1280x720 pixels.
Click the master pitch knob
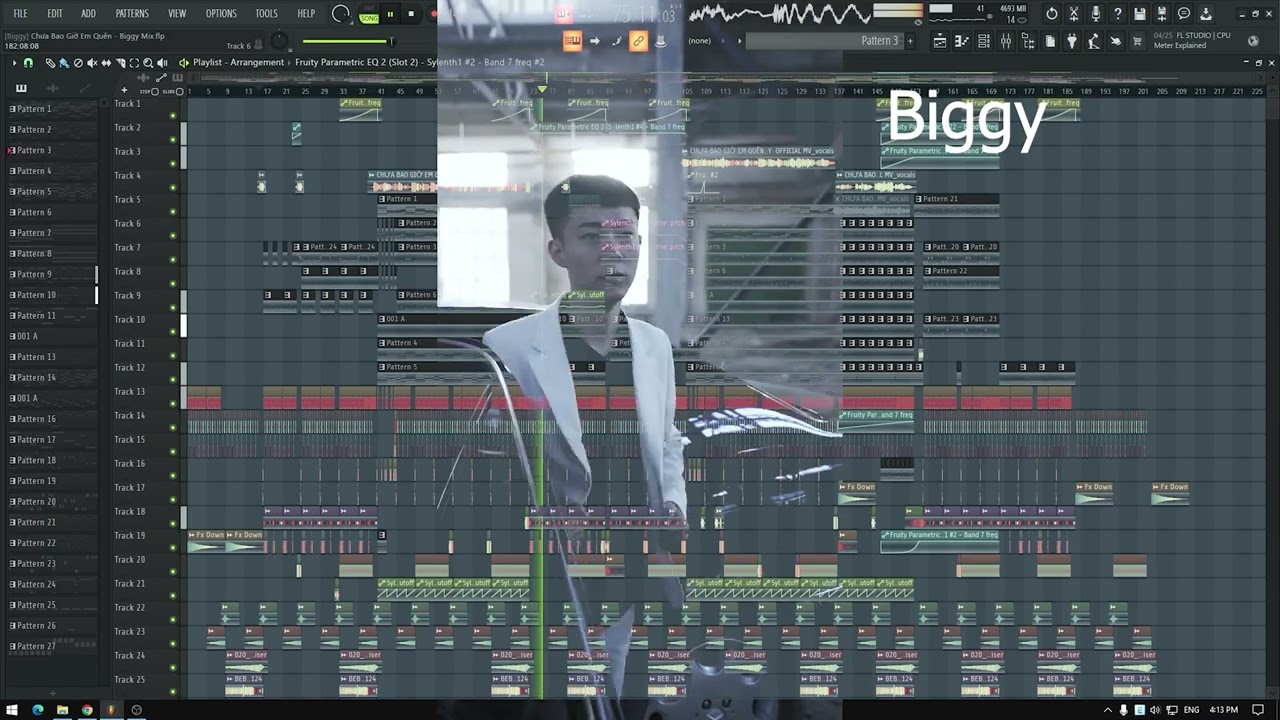279,41
